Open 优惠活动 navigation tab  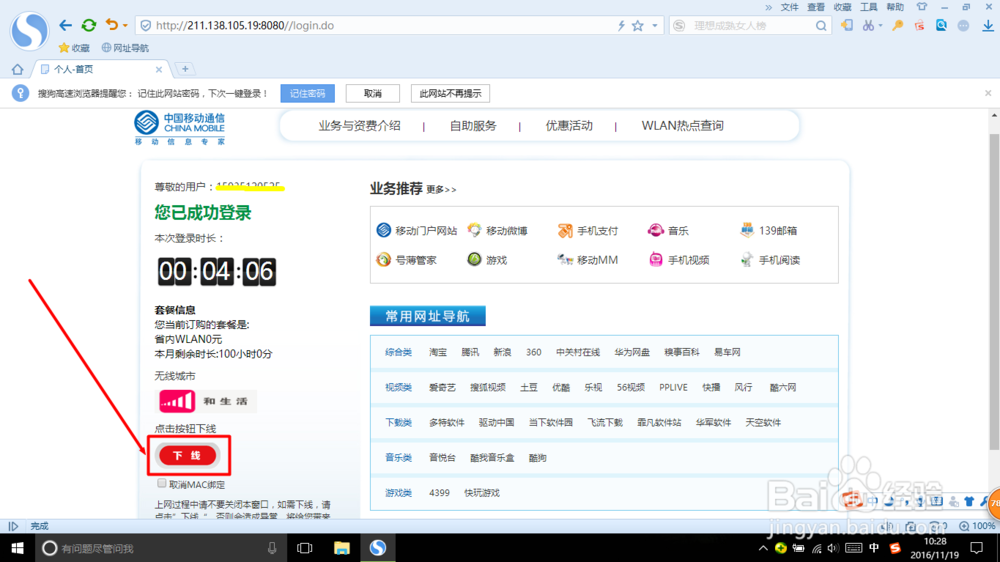(569, 126)
